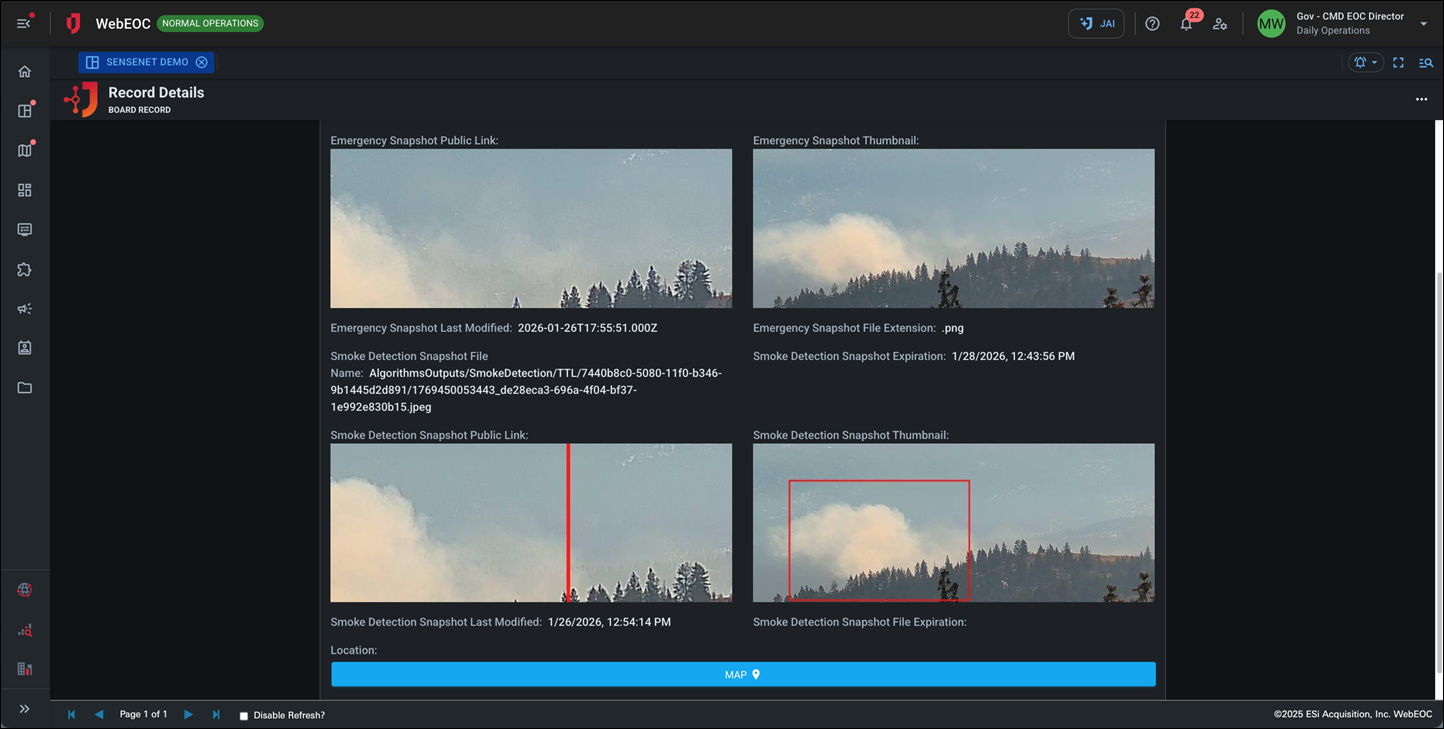Open the Contacts badge icon in sidebar
The width and height of the screenshot is (1444, 729).
(x=24, y=348)
